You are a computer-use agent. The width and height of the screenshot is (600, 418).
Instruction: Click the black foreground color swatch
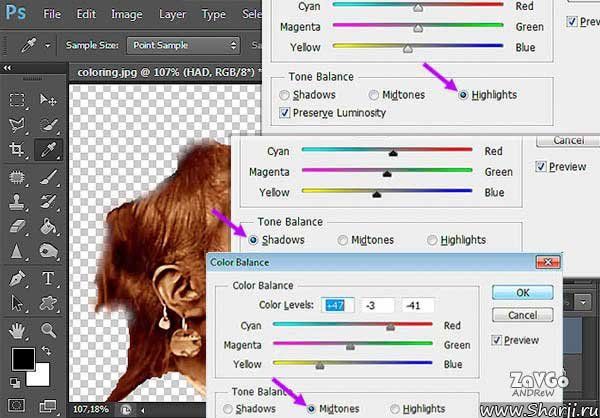coord(22,359)
